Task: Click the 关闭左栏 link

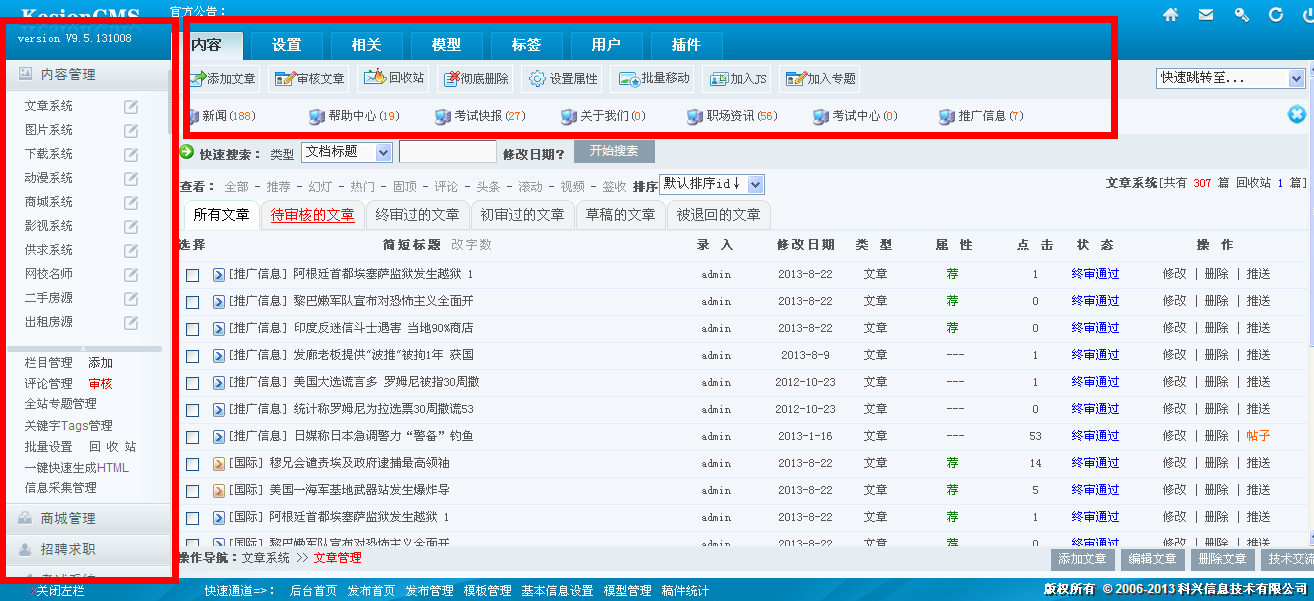Action: tap(60, 591)
